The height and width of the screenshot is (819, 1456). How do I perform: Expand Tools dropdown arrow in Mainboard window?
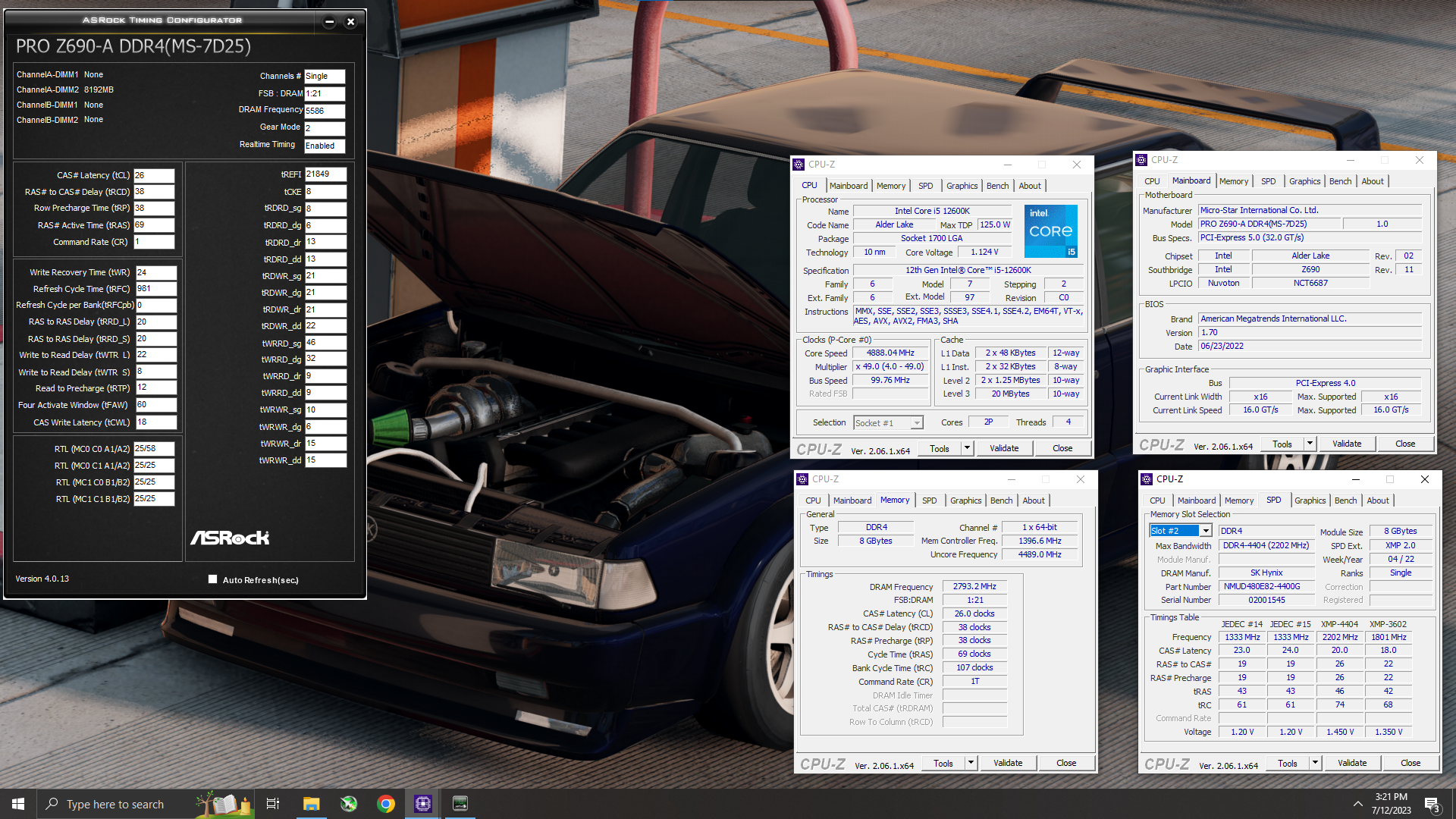click(x=1310, y=444)
